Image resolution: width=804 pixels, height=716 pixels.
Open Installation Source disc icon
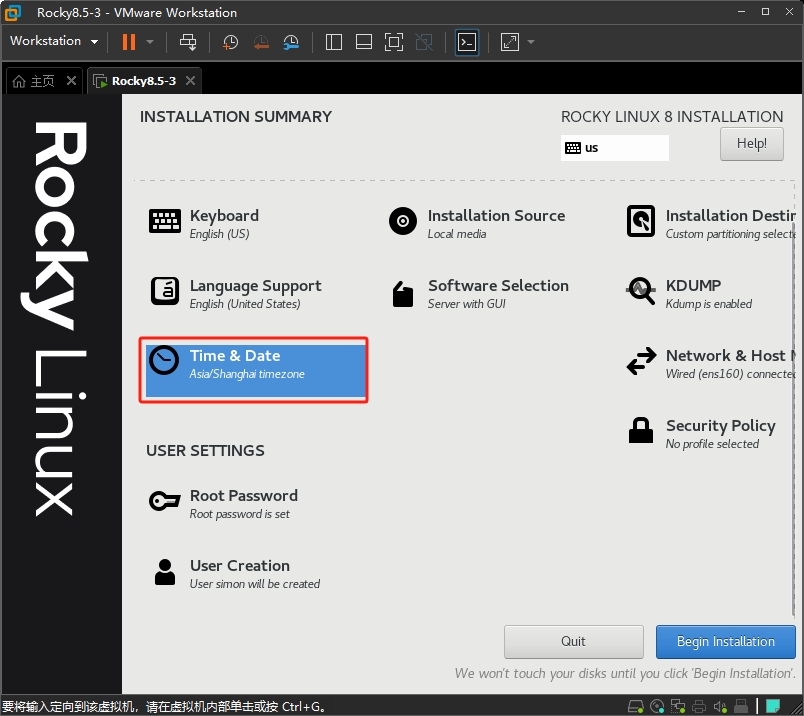click(403, 221)
